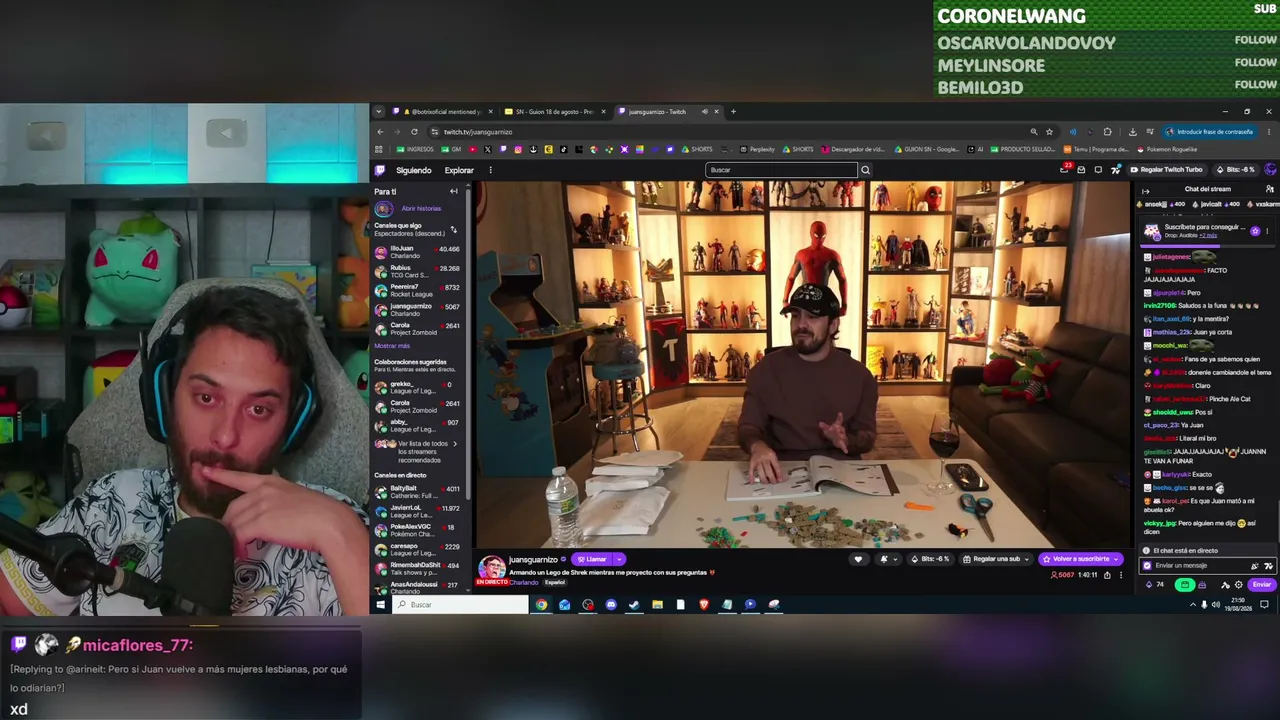
Task: Click the INGRESOS bookmark
Action: tap(415, 150)
